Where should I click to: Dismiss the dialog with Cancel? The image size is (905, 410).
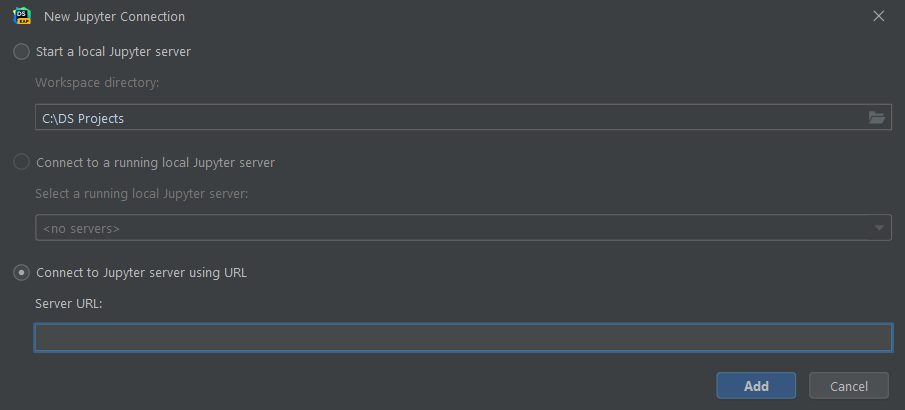click(848, 386)
